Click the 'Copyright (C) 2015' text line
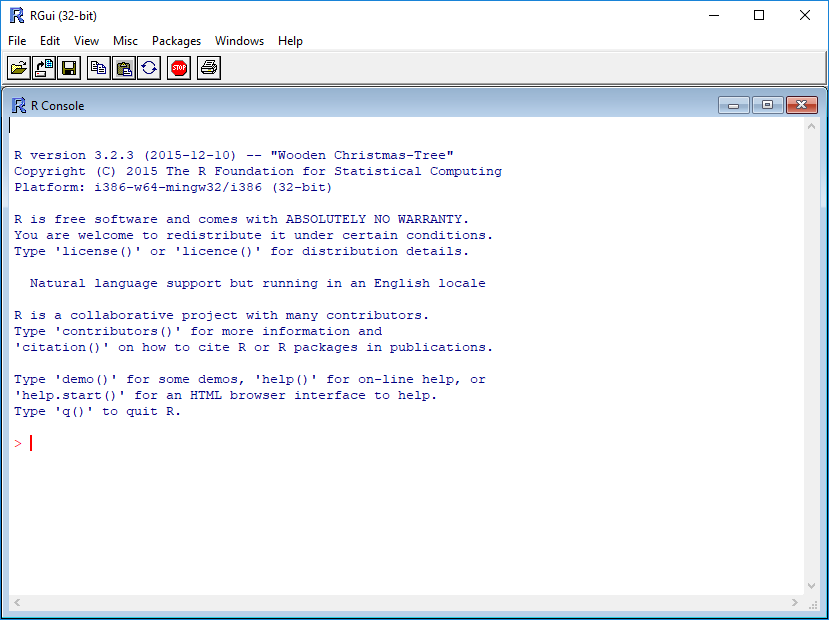 258,171
